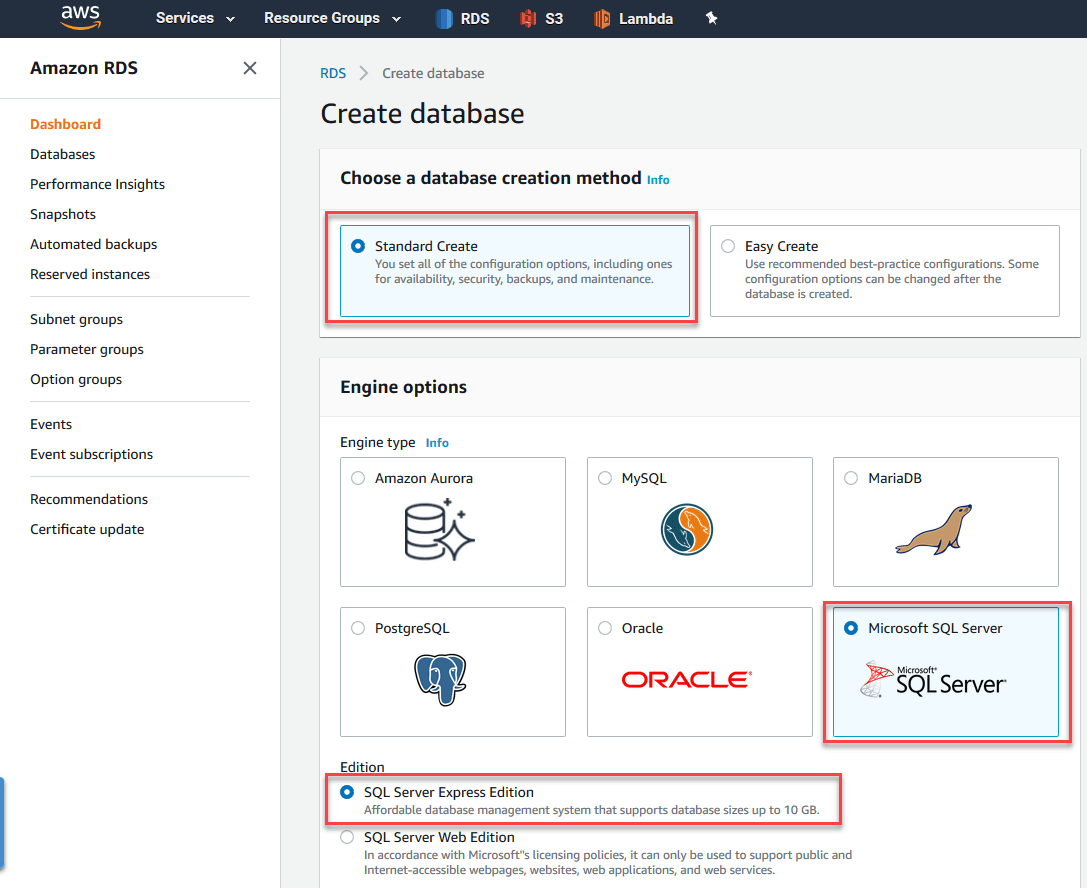This screenshot has height=888, width=1087.
Task: Click the AWS logo to go home
Action: point(80,17)
